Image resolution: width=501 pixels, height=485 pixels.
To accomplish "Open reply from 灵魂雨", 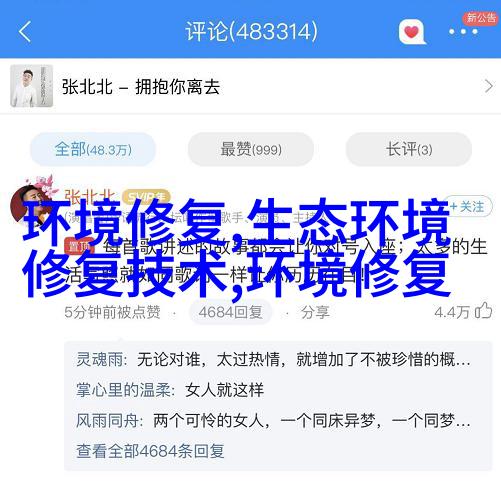I will click(x=273, y=359).
